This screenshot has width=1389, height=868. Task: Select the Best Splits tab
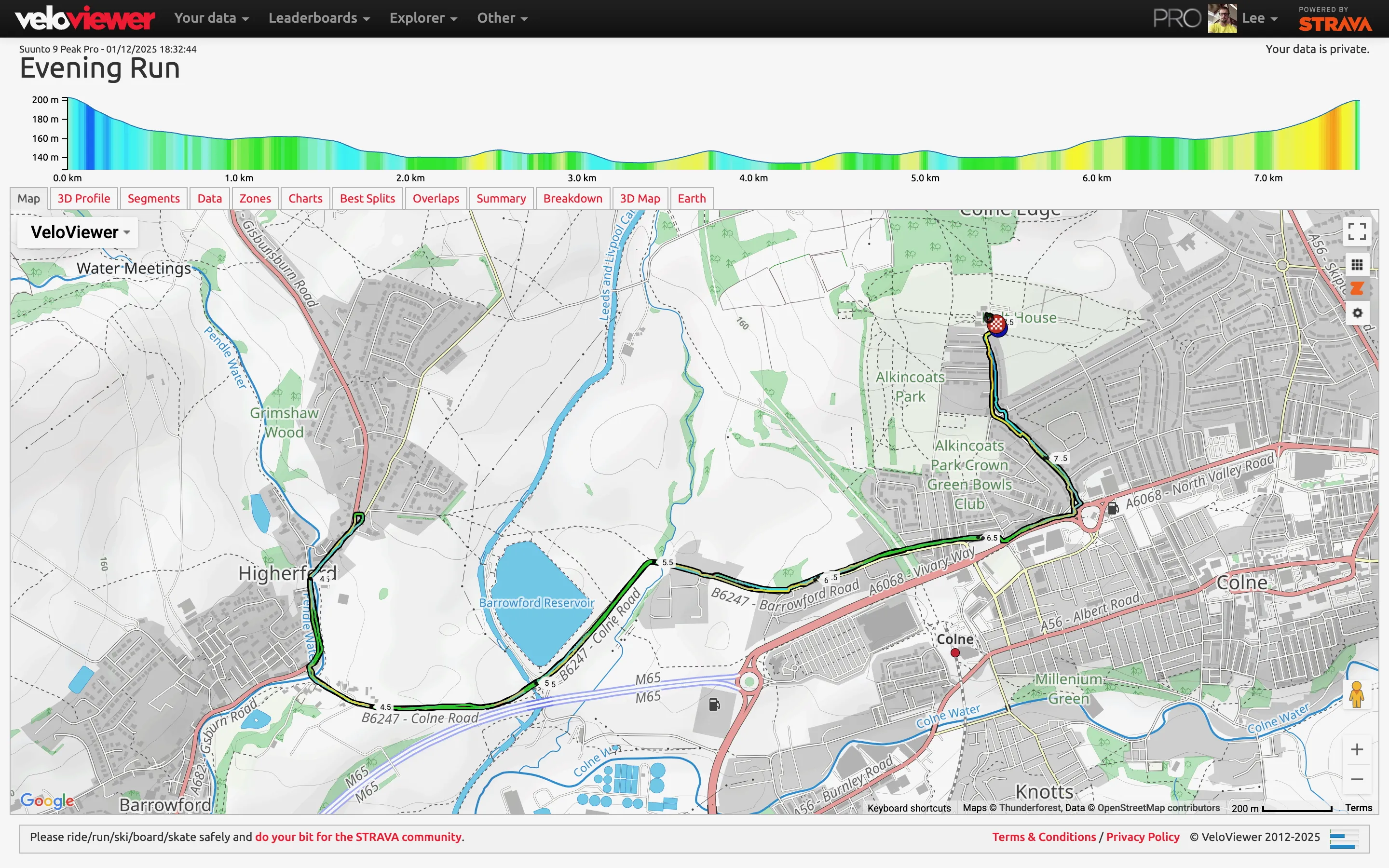[x=368, y=198]
